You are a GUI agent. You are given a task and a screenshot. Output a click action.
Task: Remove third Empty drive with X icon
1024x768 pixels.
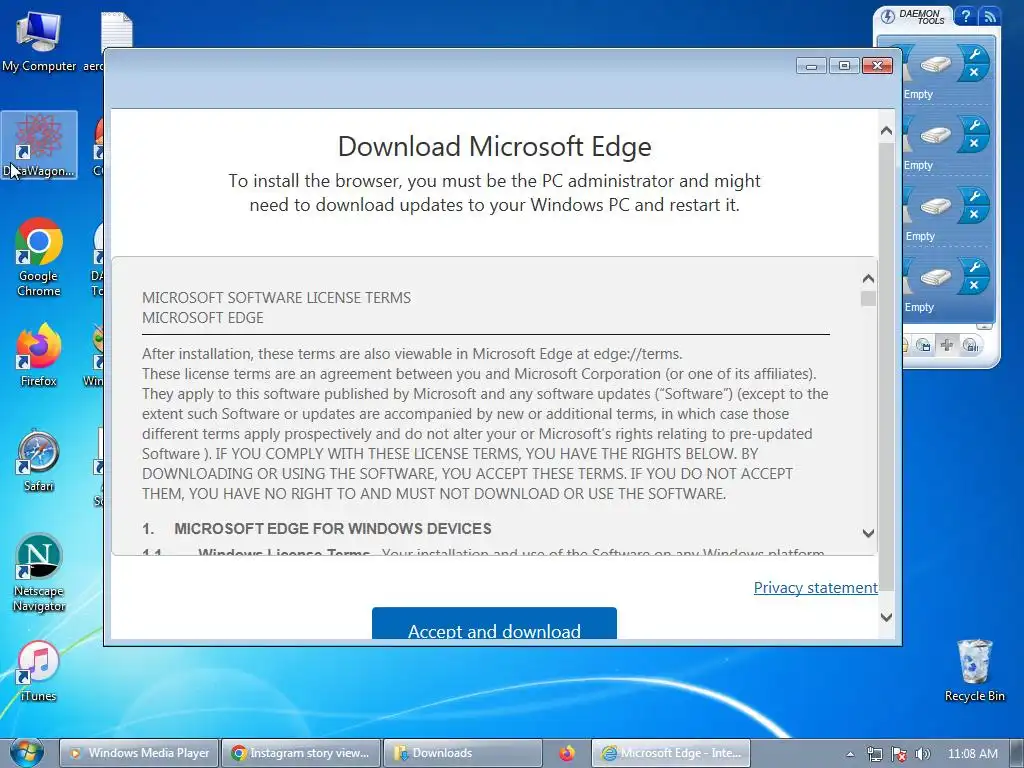point(974,214)
